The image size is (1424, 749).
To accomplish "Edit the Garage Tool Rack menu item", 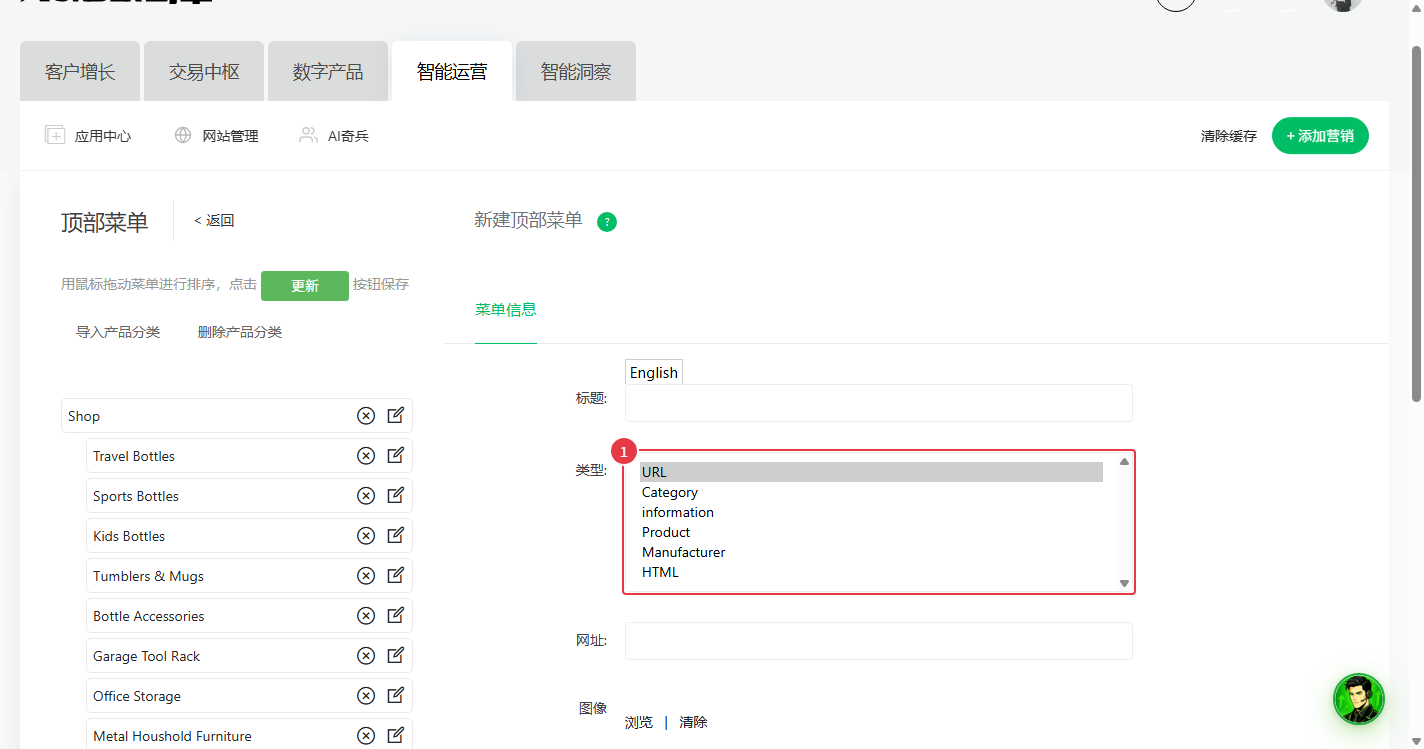I will click(396, 655).
